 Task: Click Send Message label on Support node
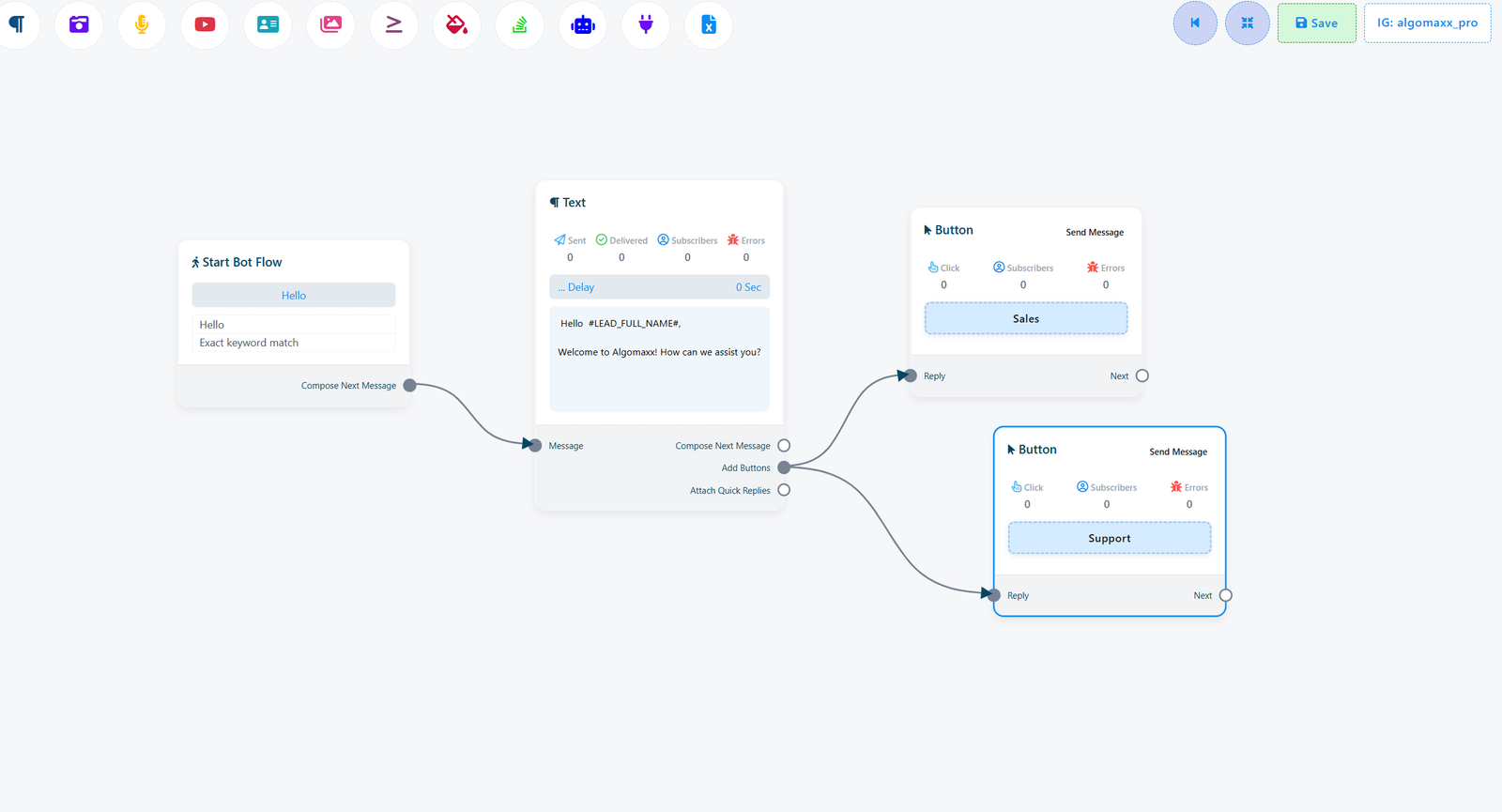pos(1178,452)
